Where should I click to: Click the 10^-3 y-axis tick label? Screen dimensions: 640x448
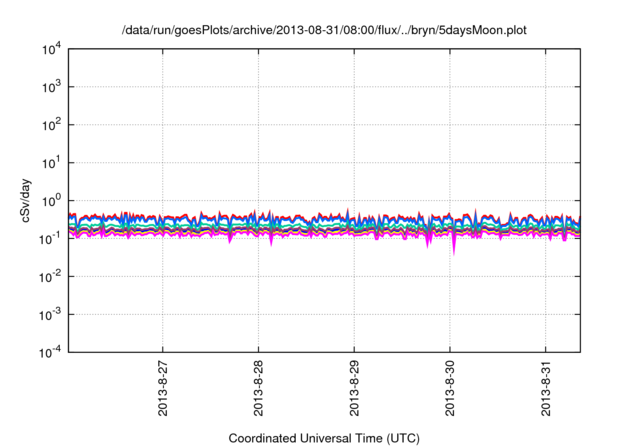[x=50, y=315]
